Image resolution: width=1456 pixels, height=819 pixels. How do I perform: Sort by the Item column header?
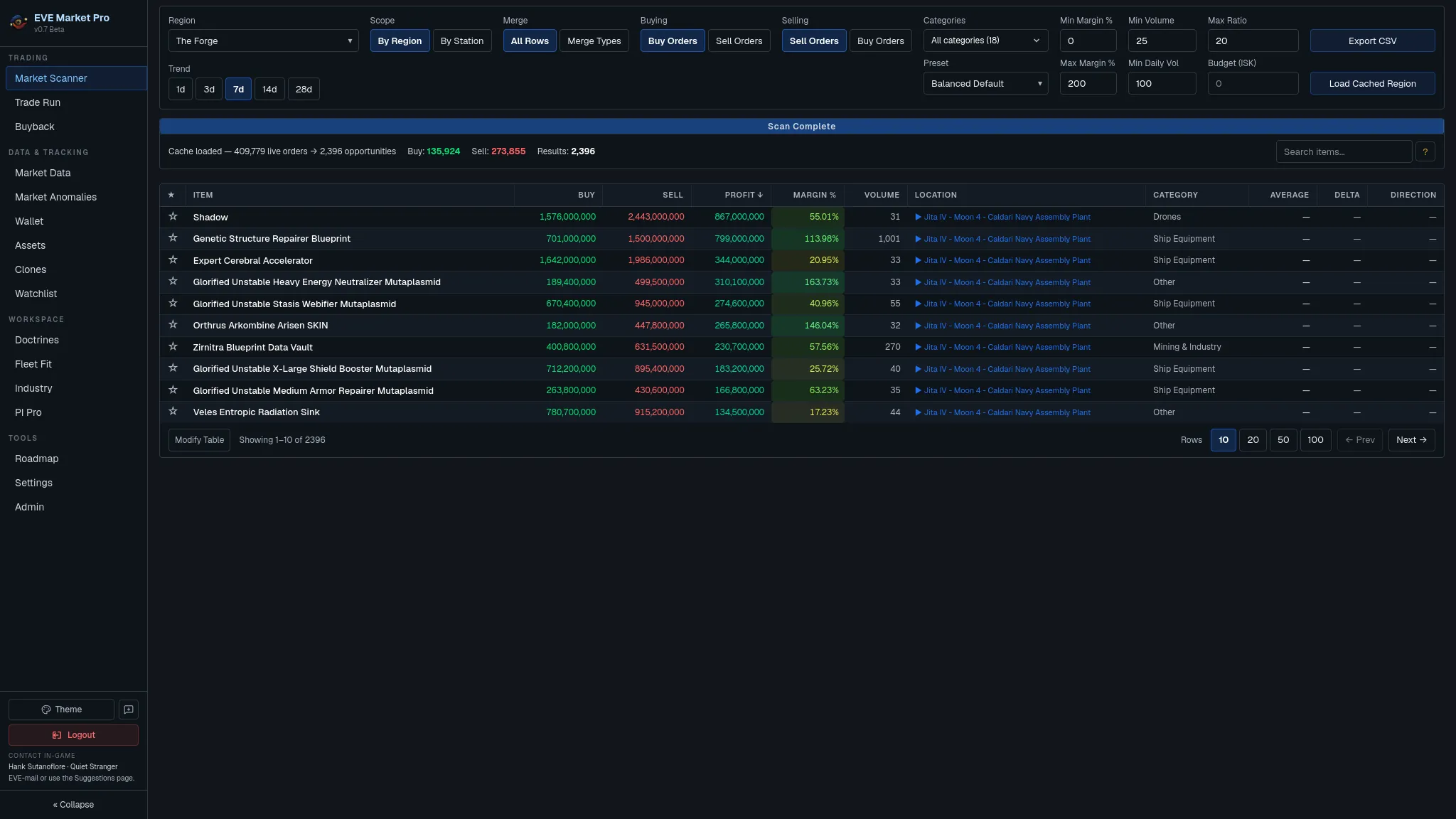[x=349, y=195]
